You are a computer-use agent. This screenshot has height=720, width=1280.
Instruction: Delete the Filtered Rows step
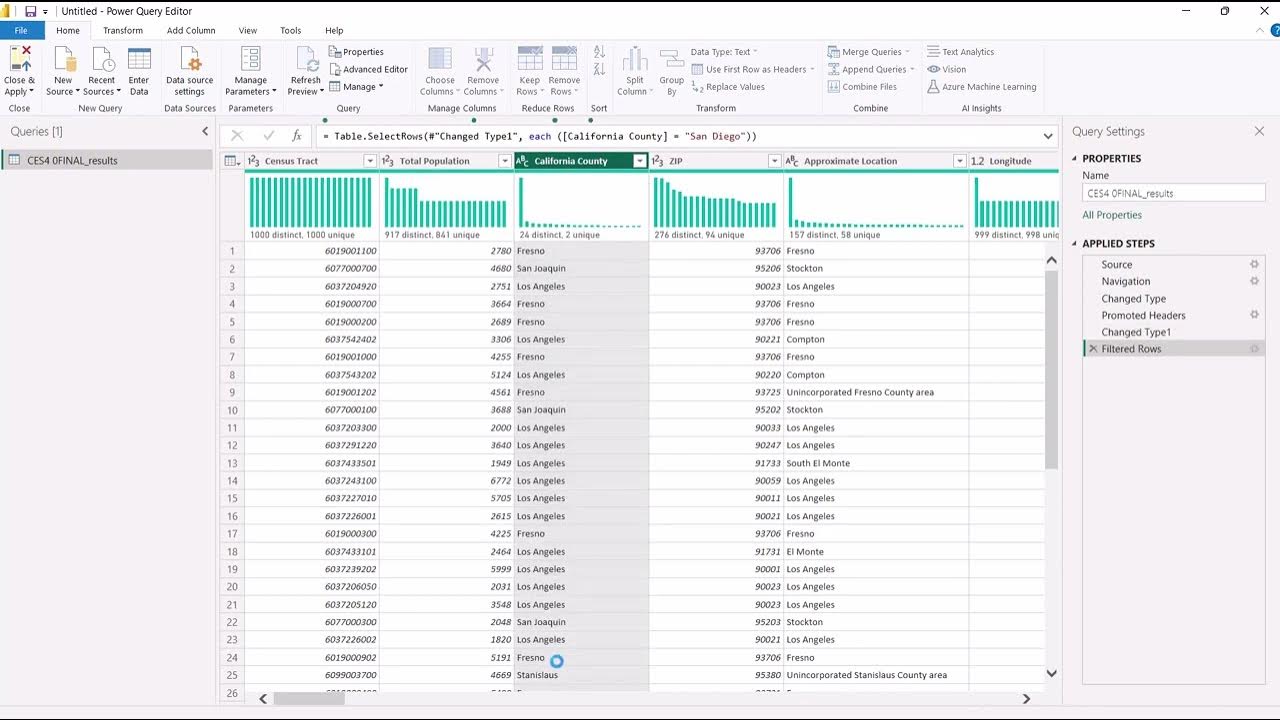tap(1093, 349)
